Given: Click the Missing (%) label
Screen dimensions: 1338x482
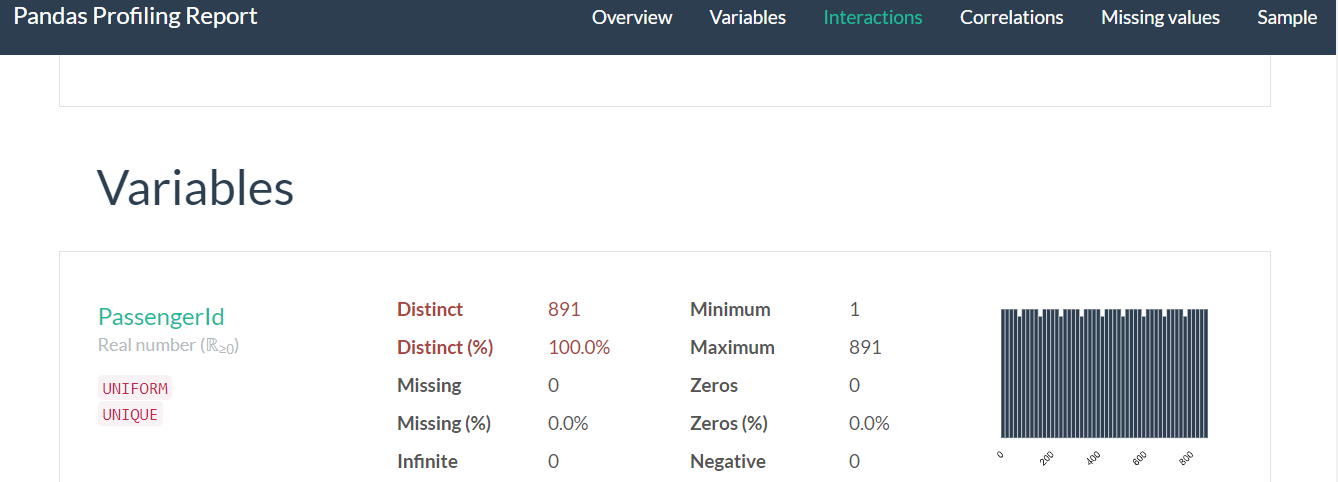Looking at the screenshot, I should [x=444, y=423].
